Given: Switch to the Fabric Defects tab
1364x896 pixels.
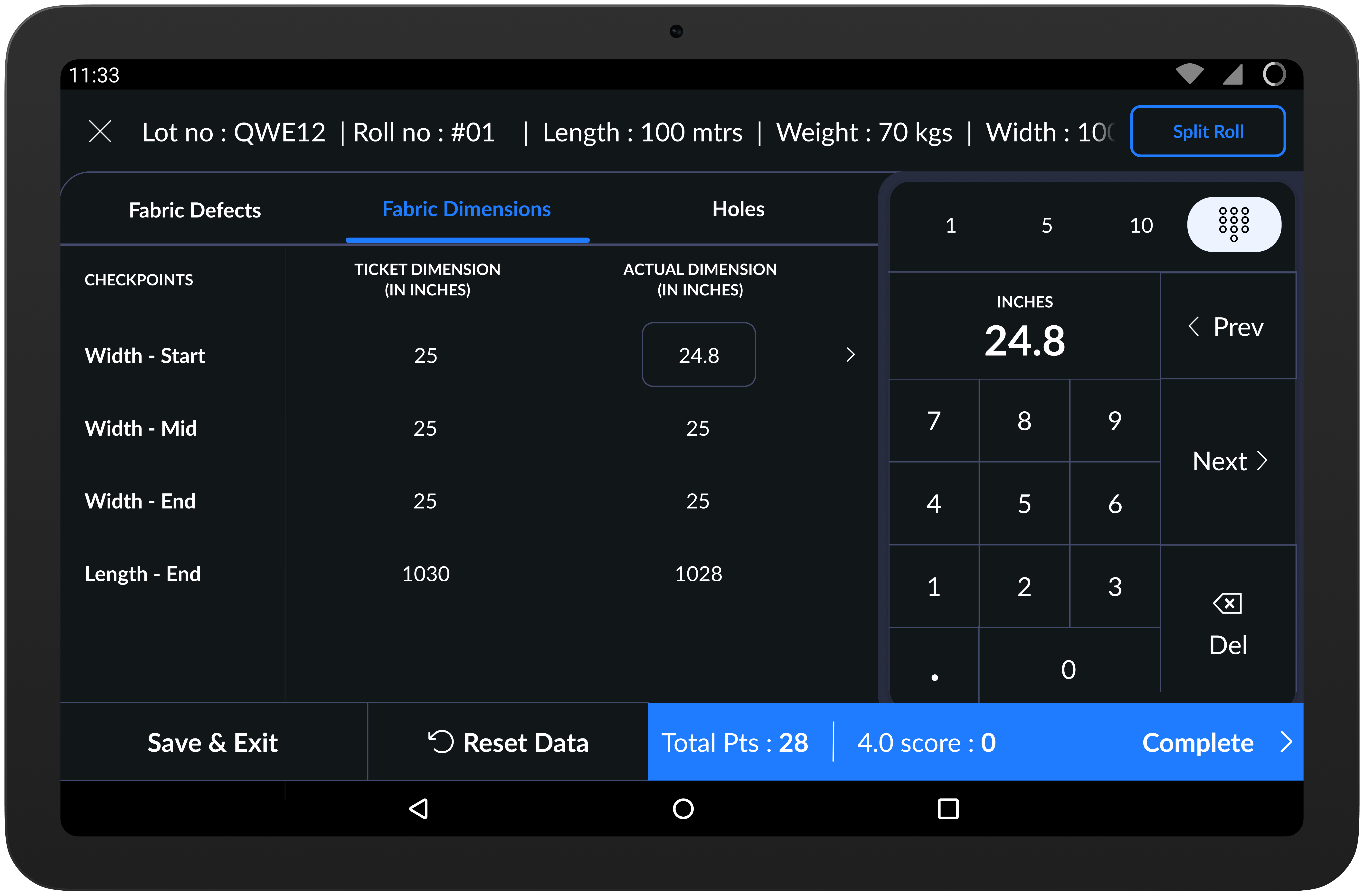Looking at the screenshot, I should coord(195,210).
